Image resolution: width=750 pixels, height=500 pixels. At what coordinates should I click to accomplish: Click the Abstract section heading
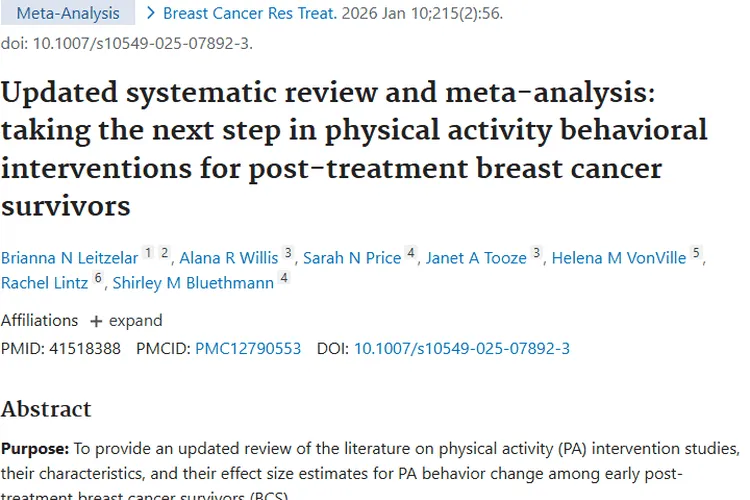point(46,409)
